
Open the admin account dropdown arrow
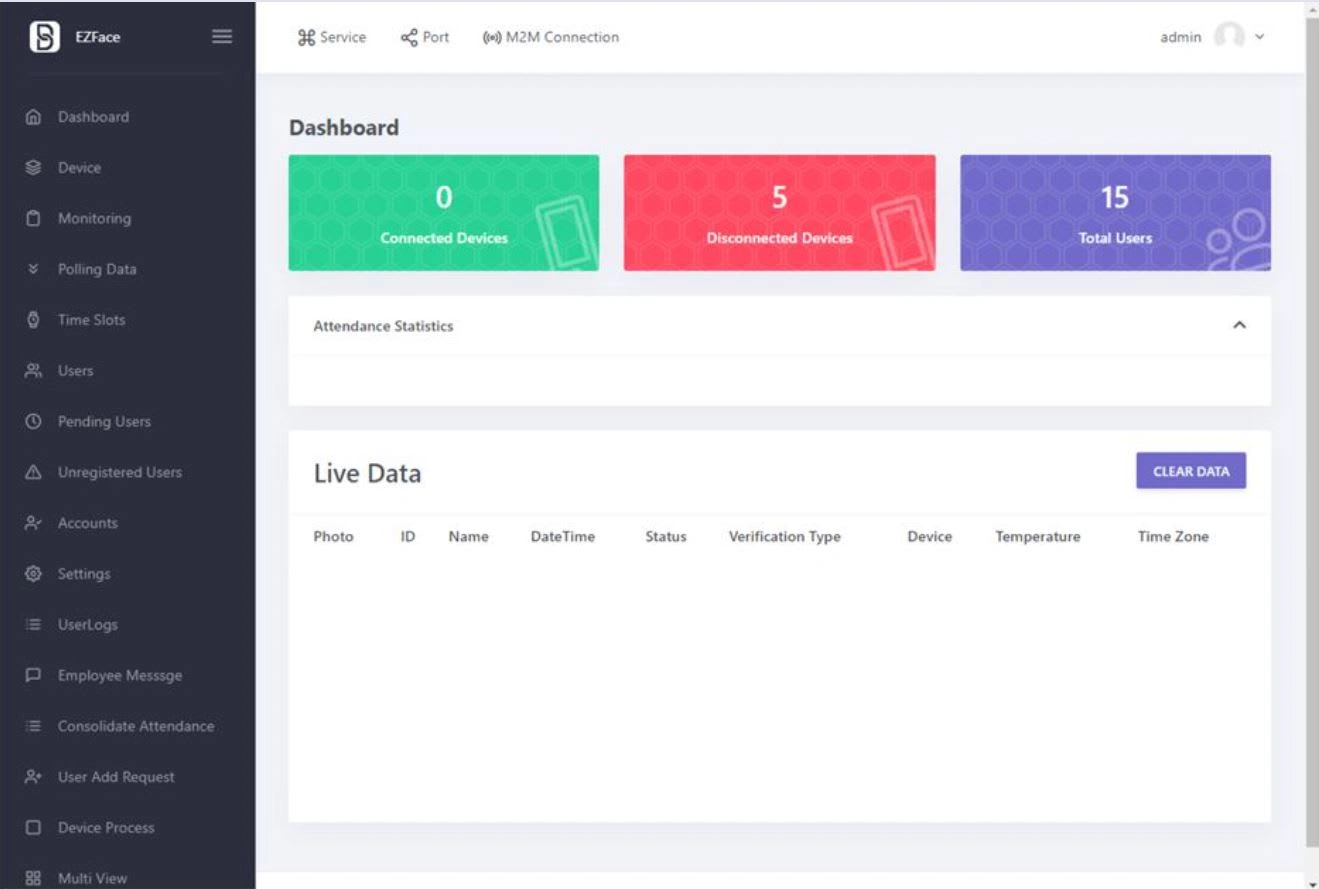click(1259, 37)
